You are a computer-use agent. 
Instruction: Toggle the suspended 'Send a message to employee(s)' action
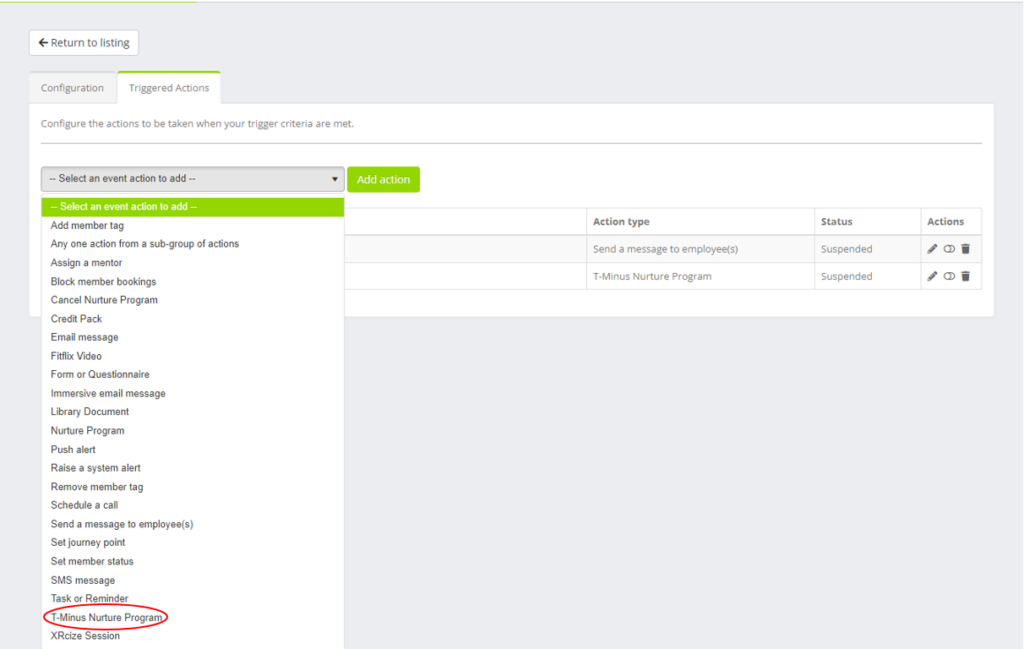pyautogui.click(x=948, y=248)
